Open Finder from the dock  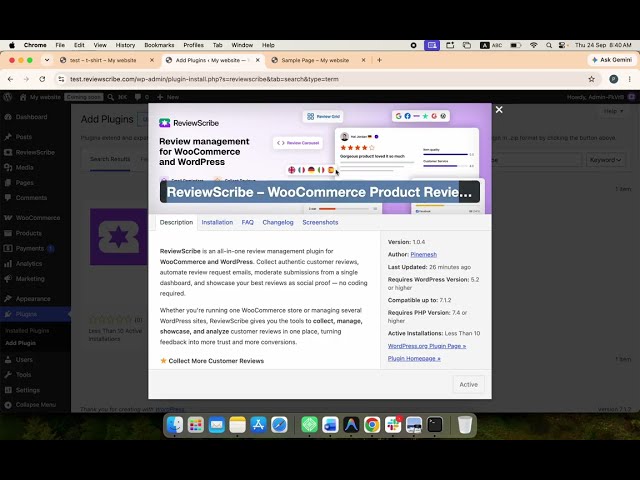[175, 425]
